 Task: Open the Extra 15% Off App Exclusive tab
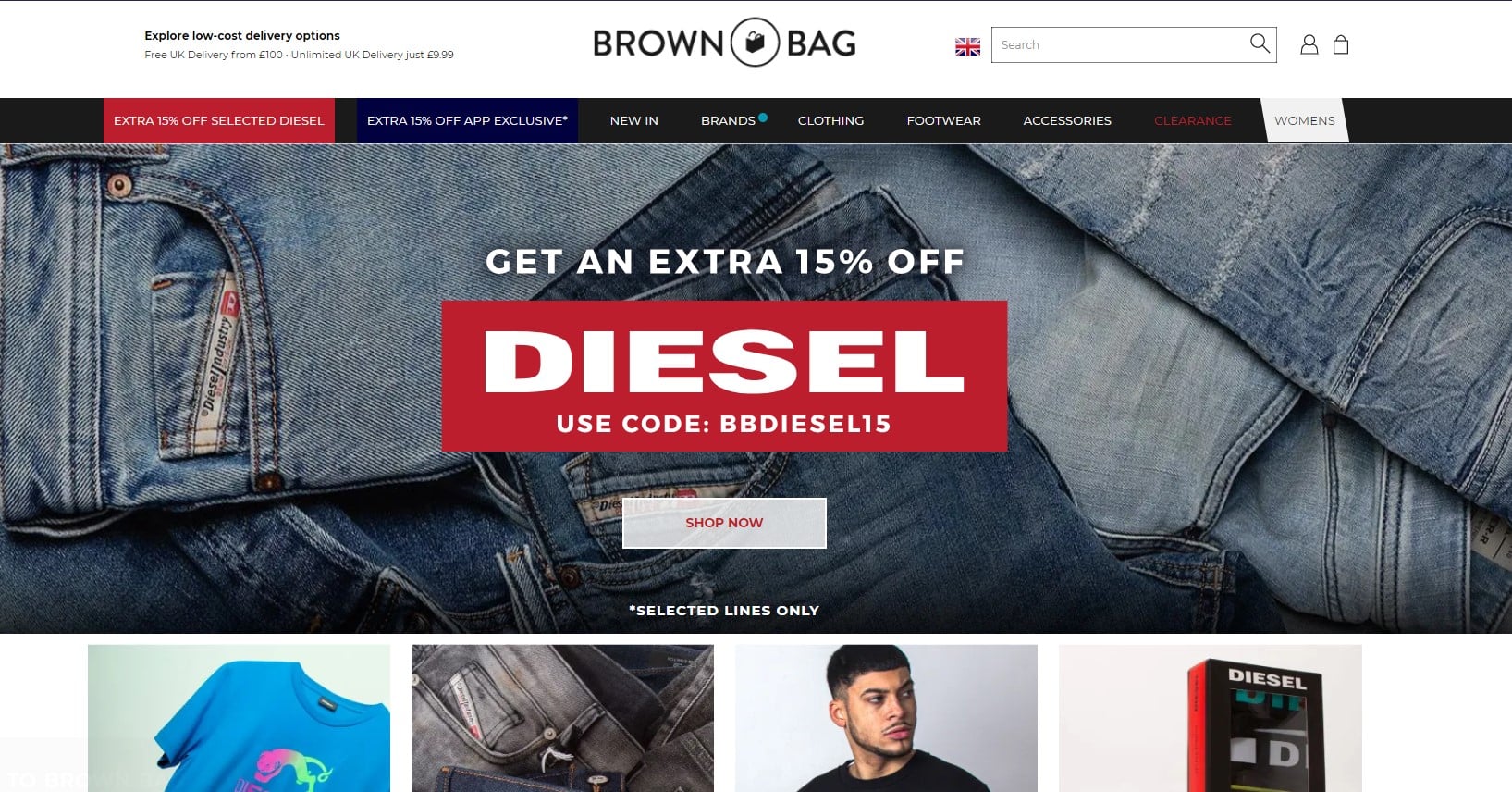click(467, 120)
